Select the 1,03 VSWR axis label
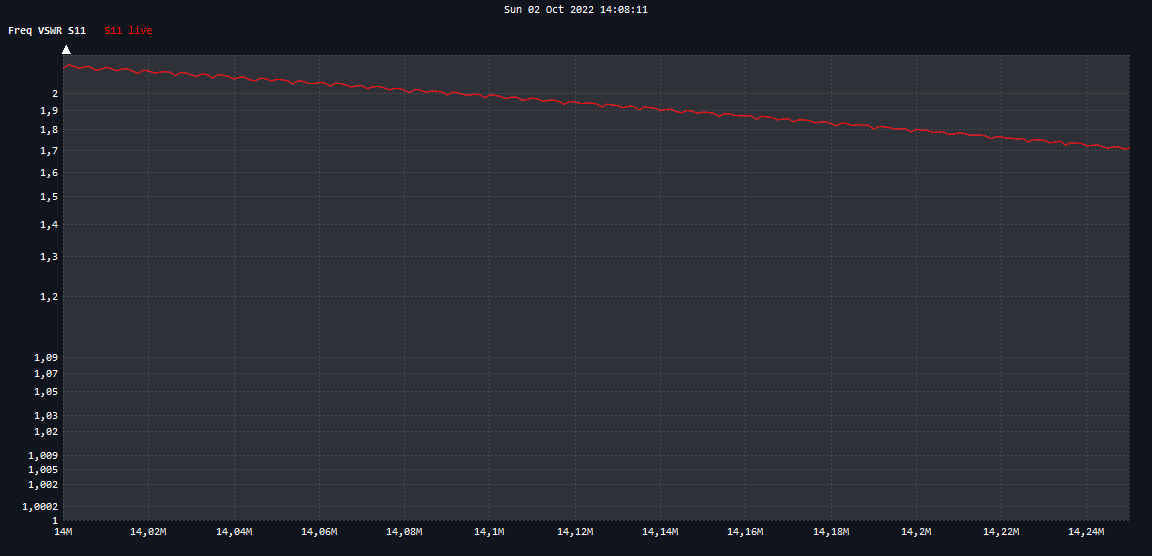Image resolution: width=1152 pixels, height=556 pixels. (x=46, y=416)
